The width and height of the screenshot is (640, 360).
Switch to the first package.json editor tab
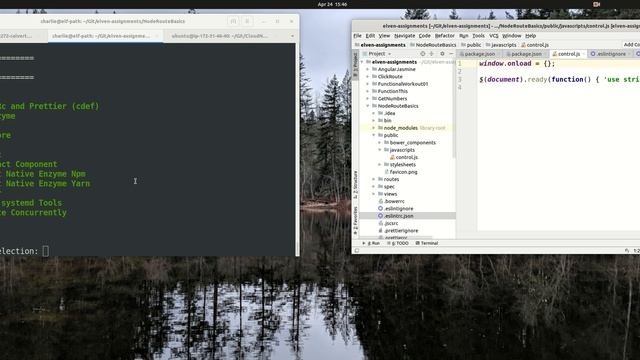(479, 54)
